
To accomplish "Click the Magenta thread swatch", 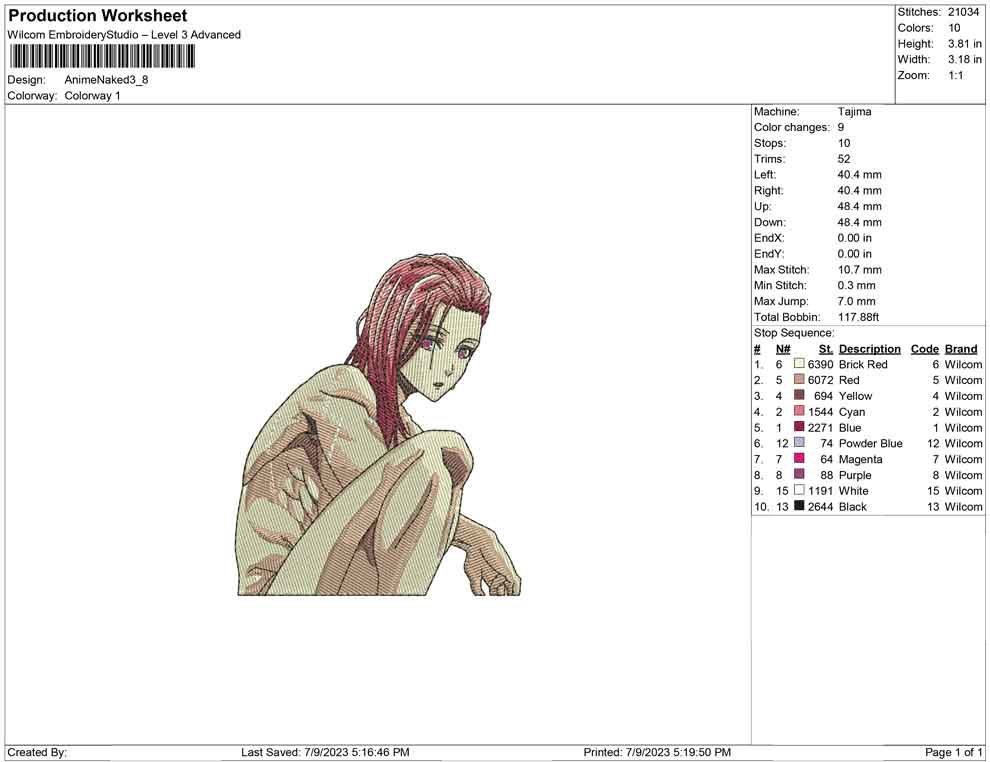I will point(799,458).
